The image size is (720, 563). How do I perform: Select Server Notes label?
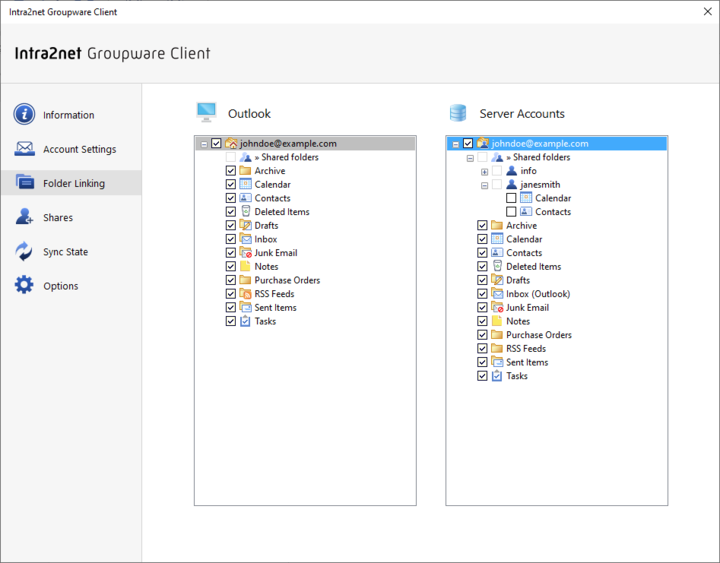tap(518, 321)
